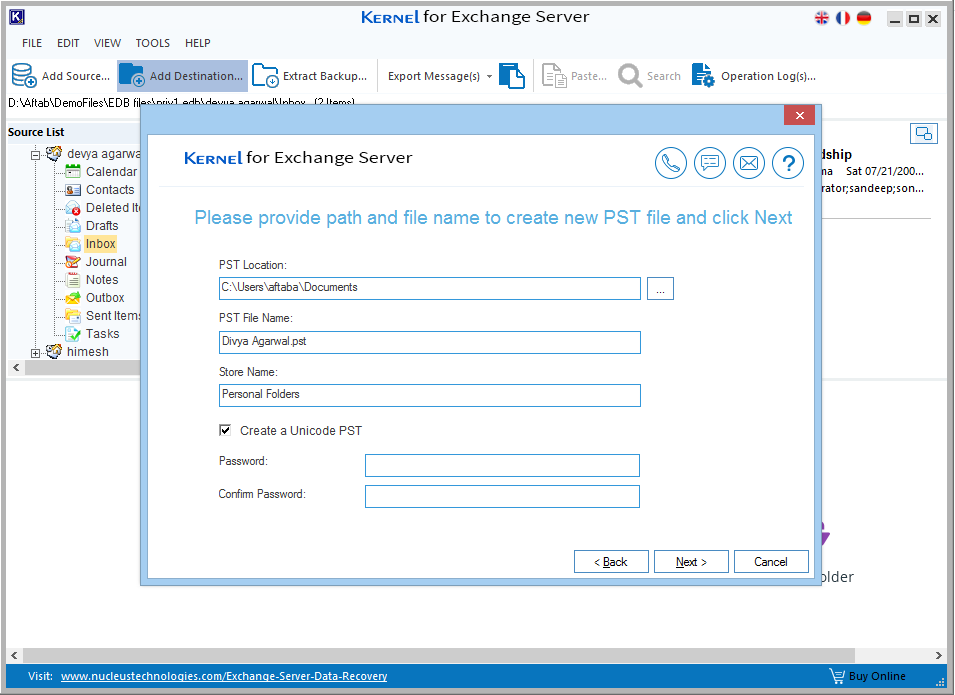Expand the himesh mailbox node
Viewport: 955px width, 695px height.
(35, 353)
